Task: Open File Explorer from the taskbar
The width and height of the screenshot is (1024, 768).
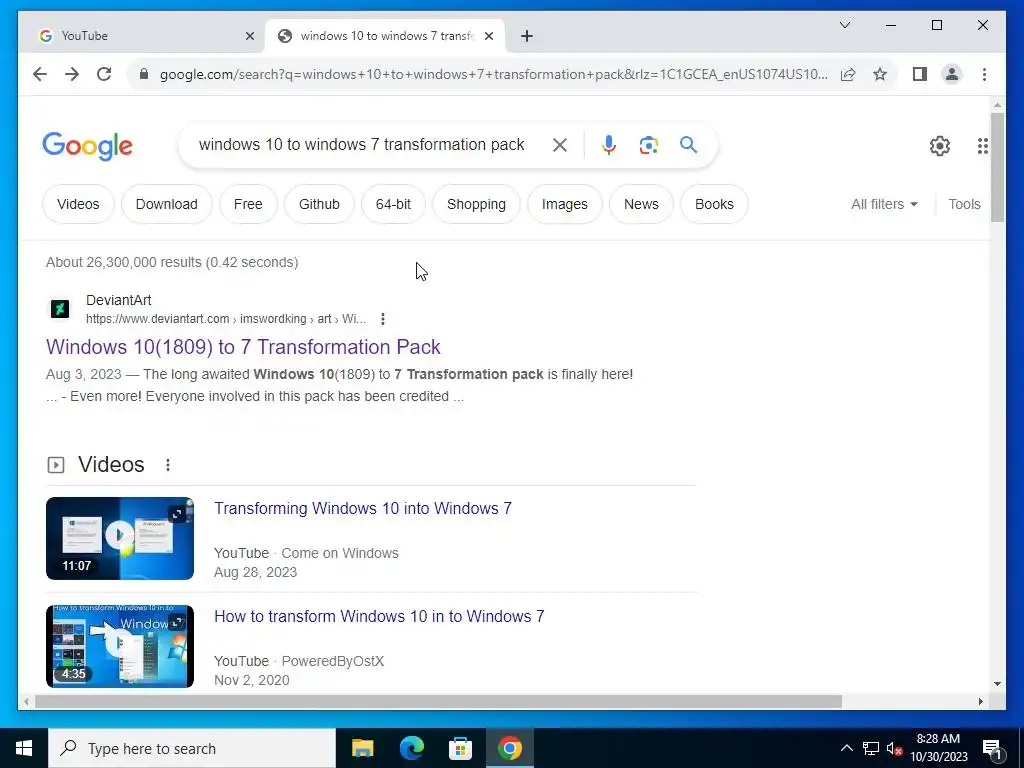Action: [x=362, y=748]
